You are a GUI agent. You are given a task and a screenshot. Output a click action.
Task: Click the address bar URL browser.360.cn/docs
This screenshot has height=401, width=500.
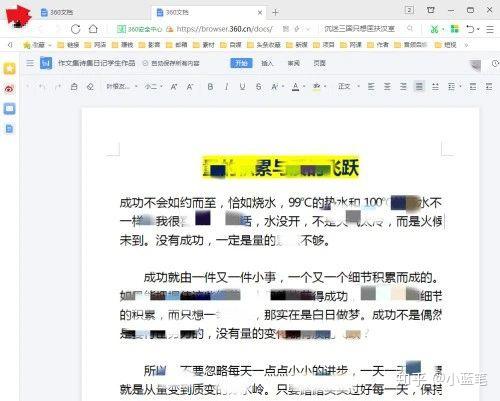[224, 29]
